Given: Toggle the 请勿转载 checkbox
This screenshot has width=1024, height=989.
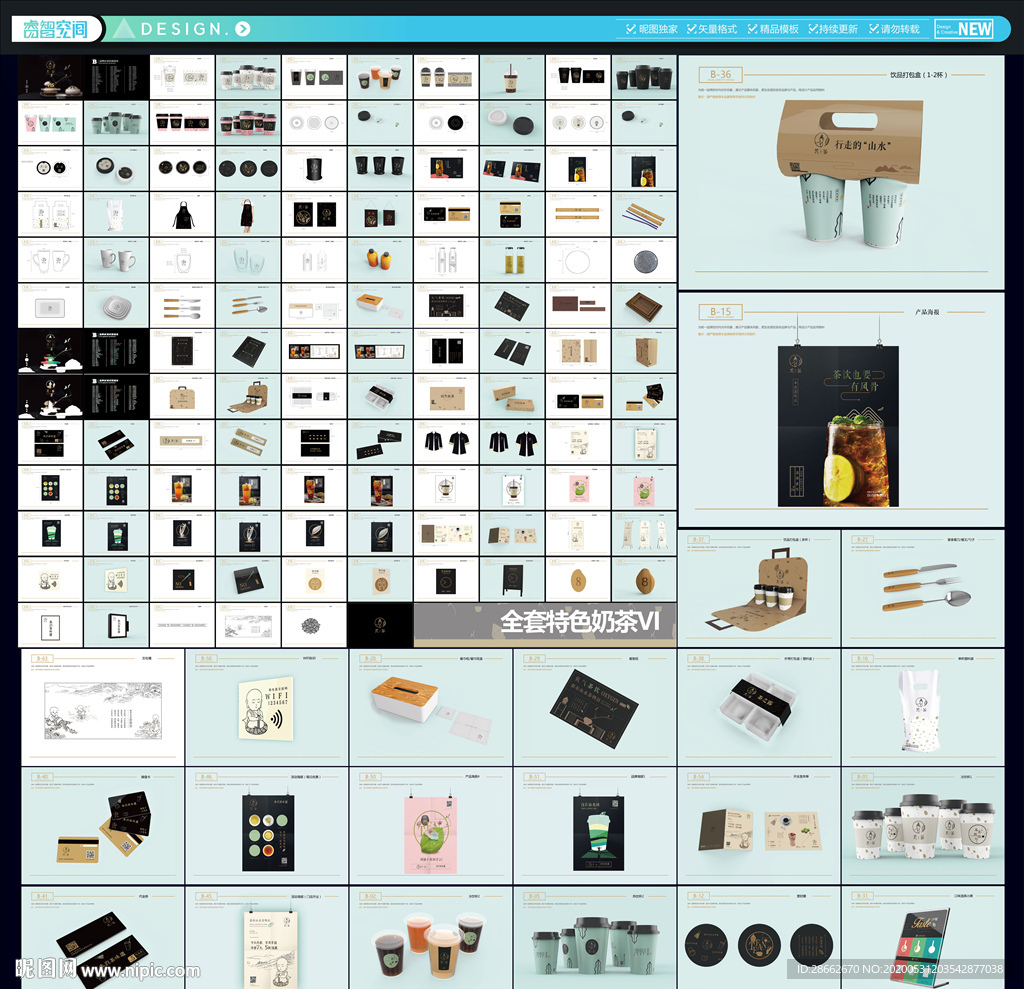Looking at the screenshot, I should click(874, 29).
